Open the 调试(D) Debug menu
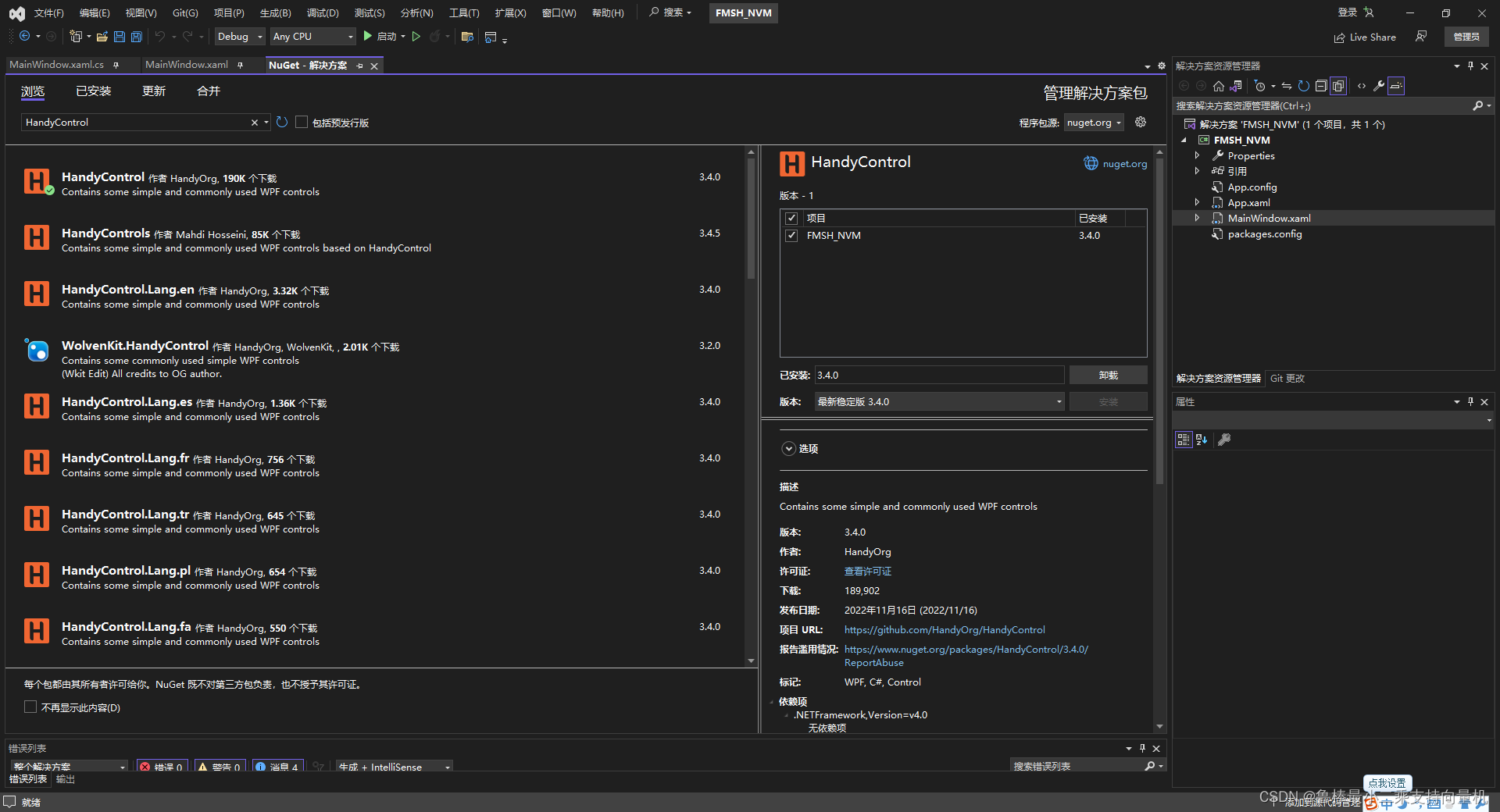Image resolution: width=1500 pixels, height=812 pixels. click(x=323, y=13)
